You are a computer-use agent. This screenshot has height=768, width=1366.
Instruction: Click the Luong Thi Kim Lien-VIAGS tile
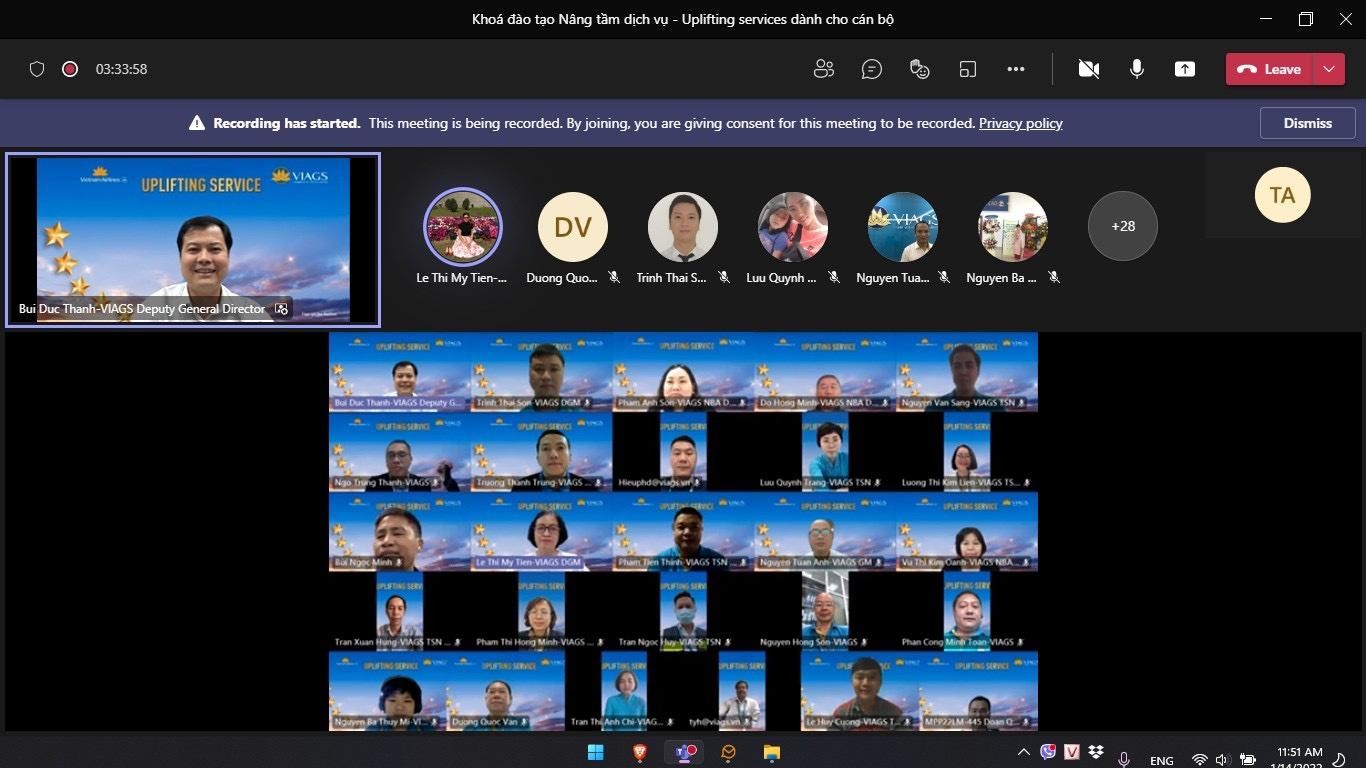(967, 452)
